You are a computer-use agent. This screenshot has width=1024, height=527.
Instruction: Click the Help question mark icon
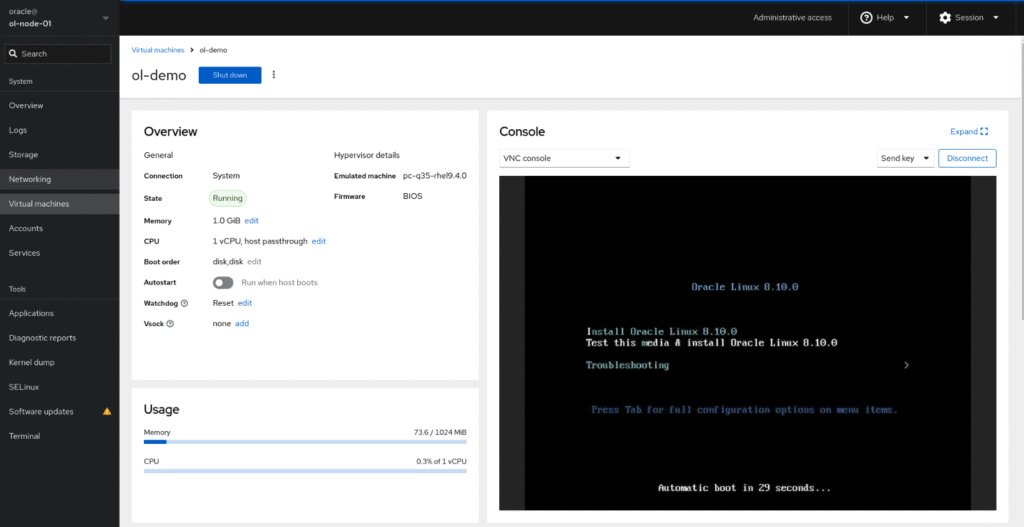coord(866,18)
